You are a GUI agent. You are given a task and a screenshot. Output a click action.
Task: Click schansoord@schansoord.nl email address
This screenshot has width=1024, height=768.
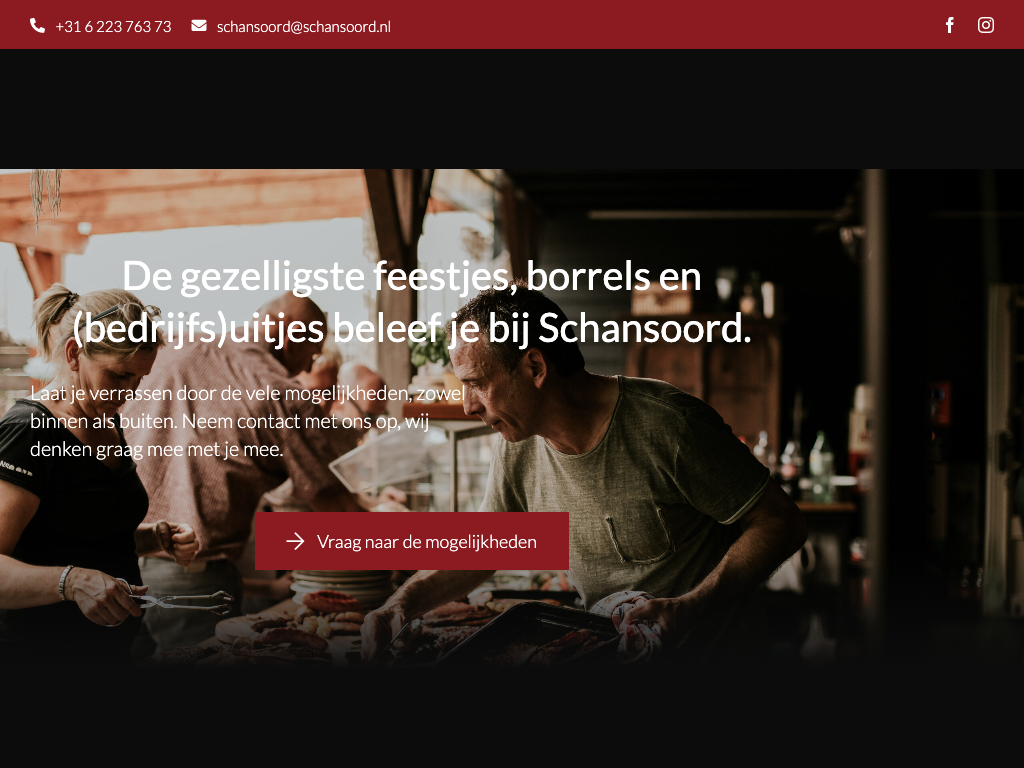(304, 27)
